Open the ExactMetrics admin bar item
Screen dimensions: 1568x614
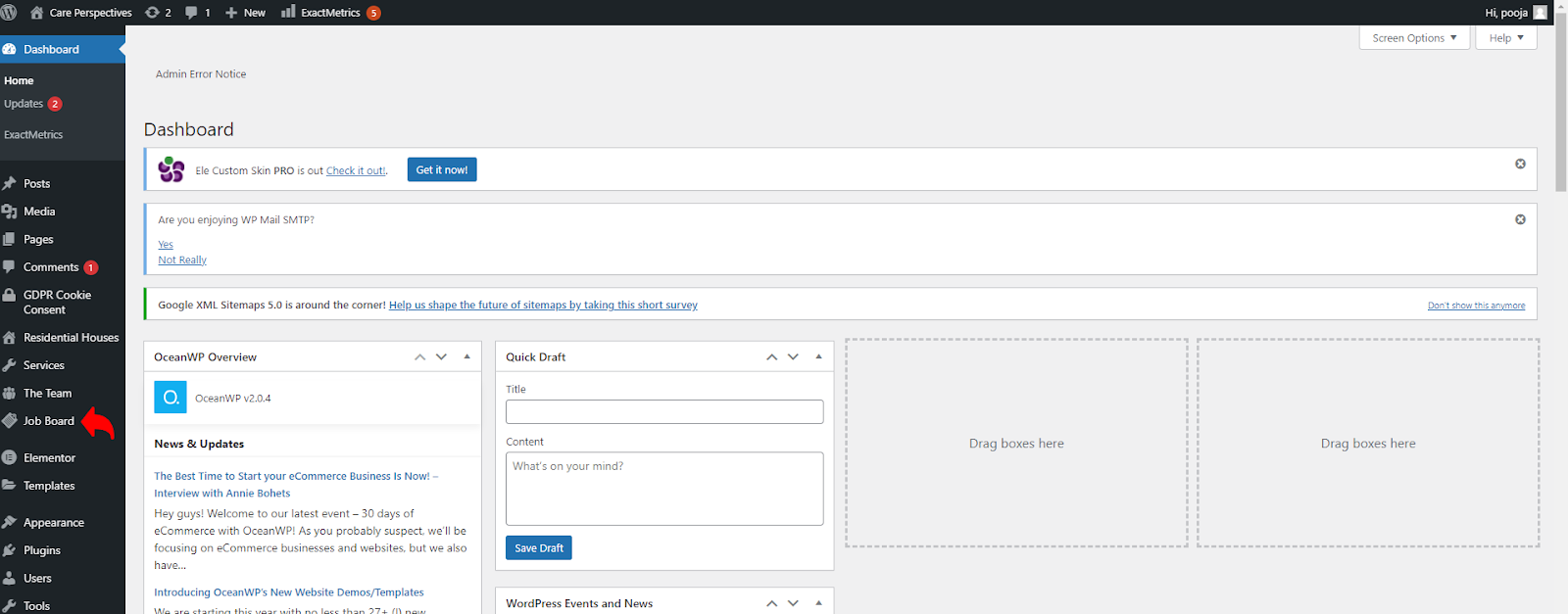(330, 13)
